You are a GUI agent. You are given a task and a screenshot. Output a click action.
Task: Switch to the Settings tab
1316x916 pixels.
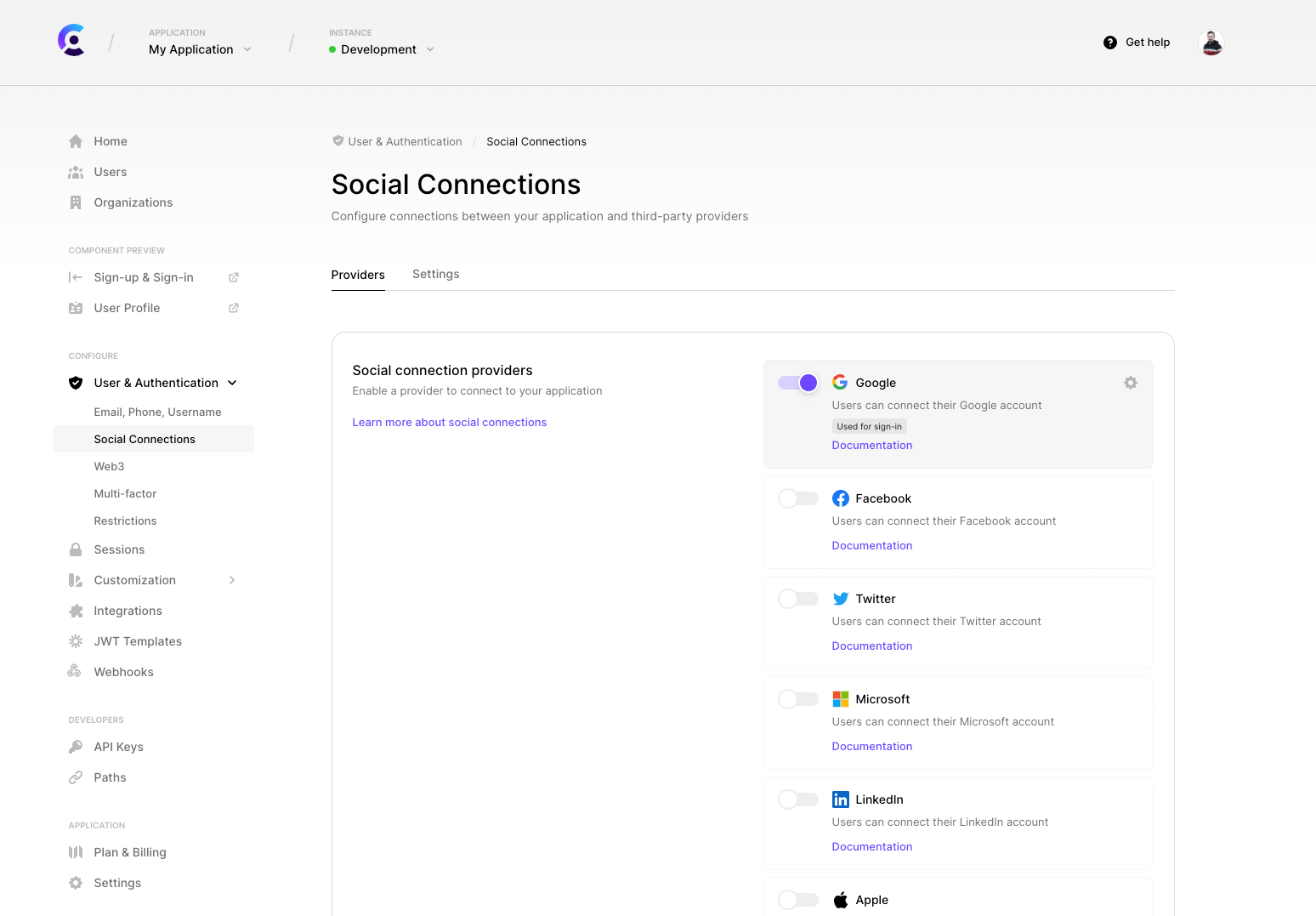tap(436, 274)
